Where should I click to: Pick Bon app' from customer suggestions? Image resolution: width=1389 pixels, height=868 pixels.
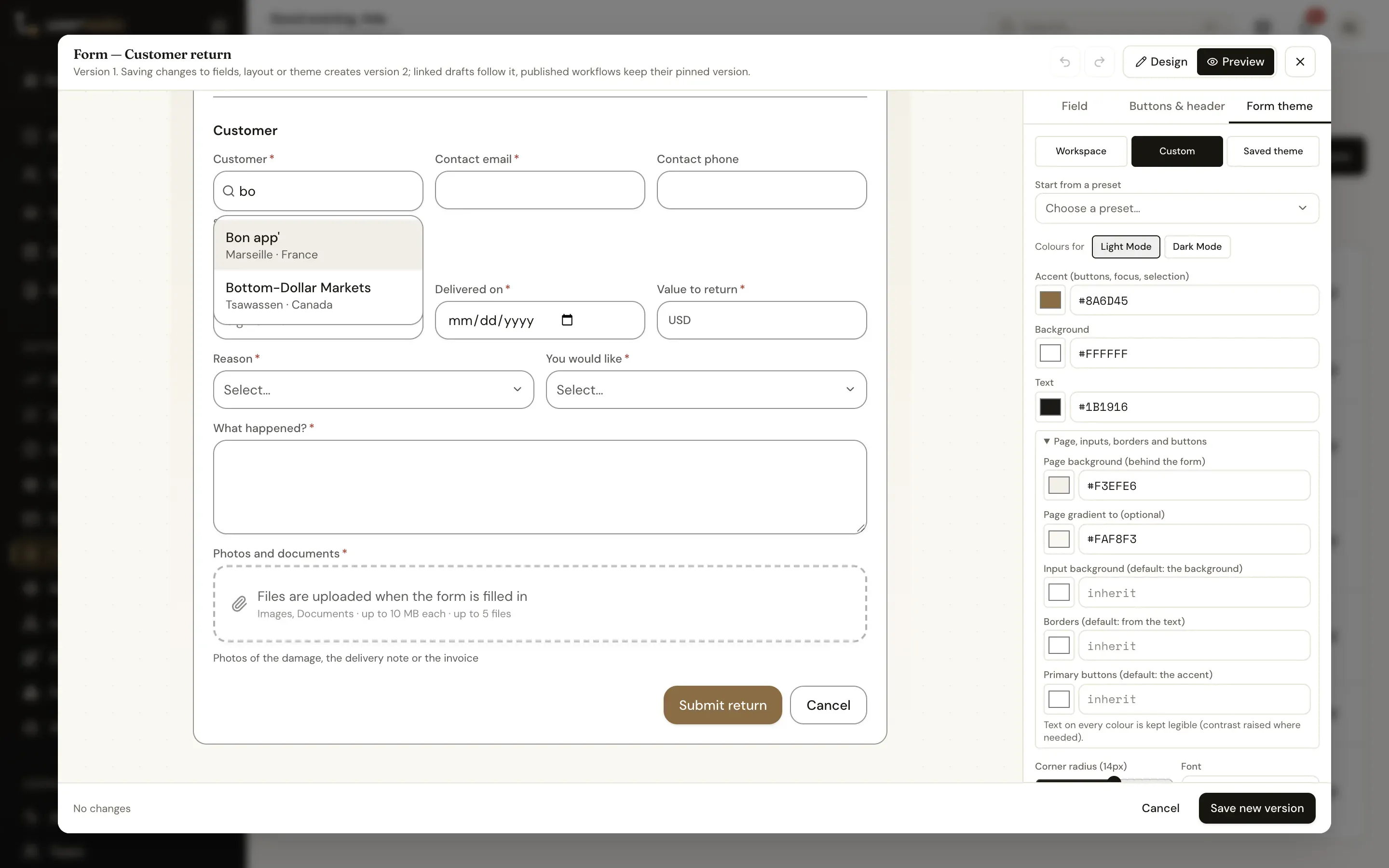tap(318, 245)
